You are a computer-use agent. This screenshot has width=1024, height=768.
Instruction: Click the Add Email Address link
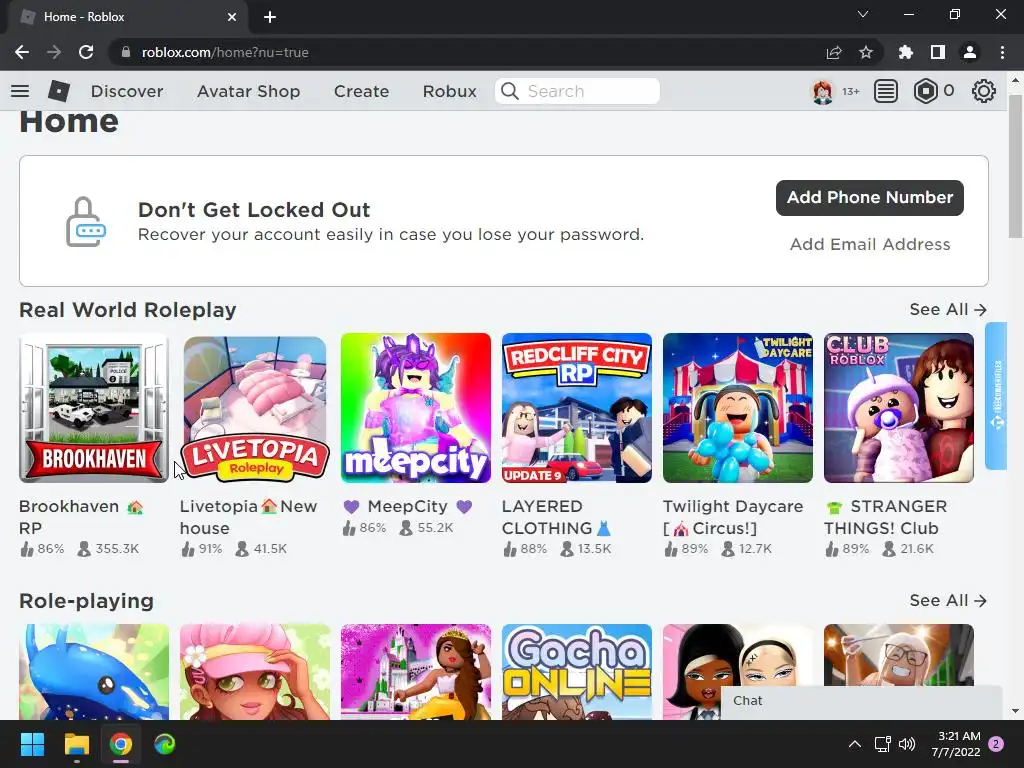tap(870, 244)
